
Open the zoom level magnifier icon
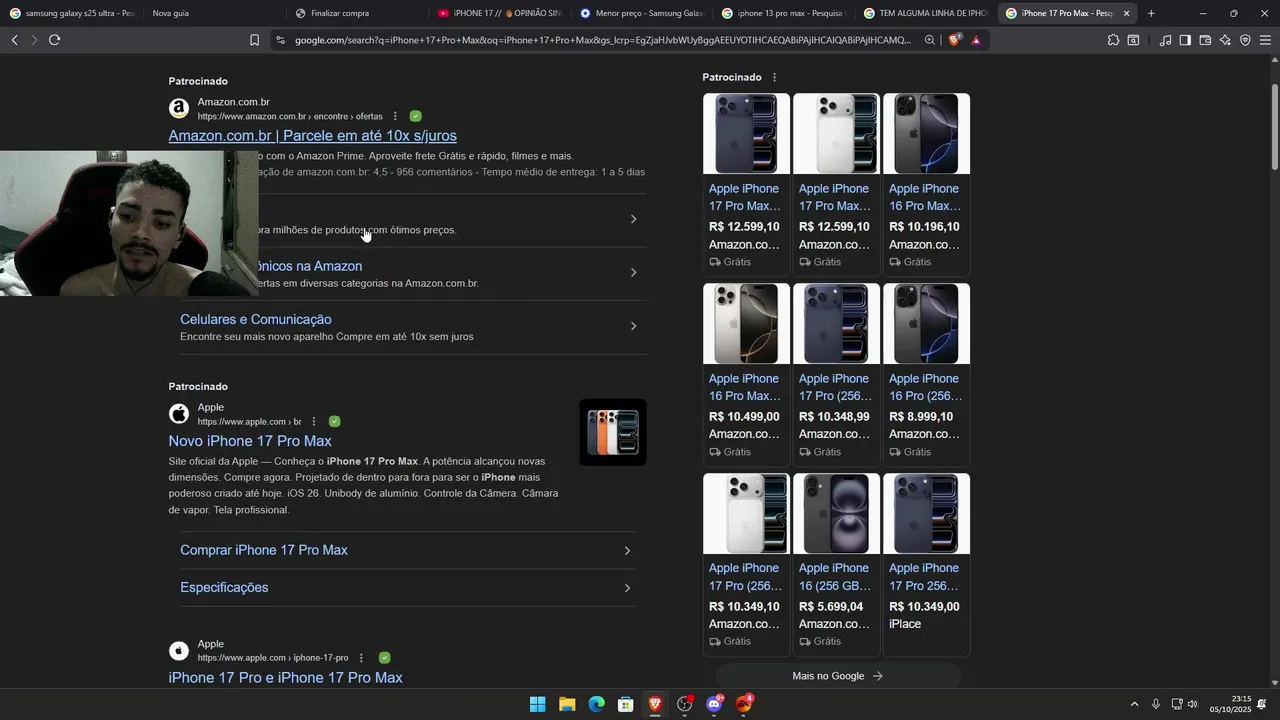(x=930, y=40)
